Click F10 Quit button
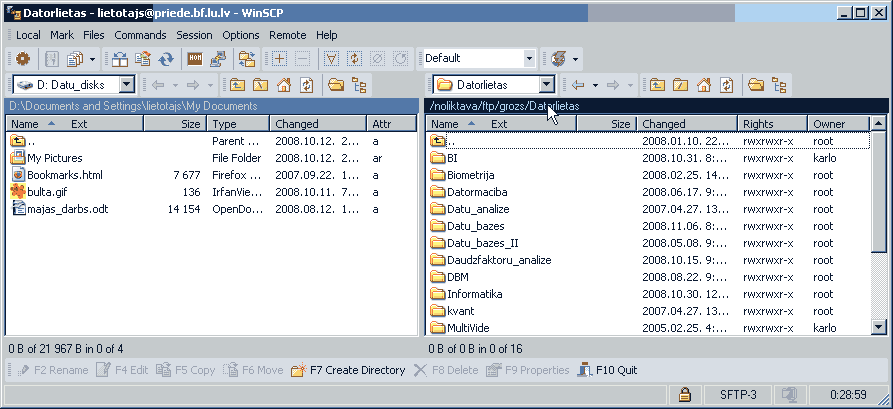Viewport: 893px width, 409px height. [608, 370]
